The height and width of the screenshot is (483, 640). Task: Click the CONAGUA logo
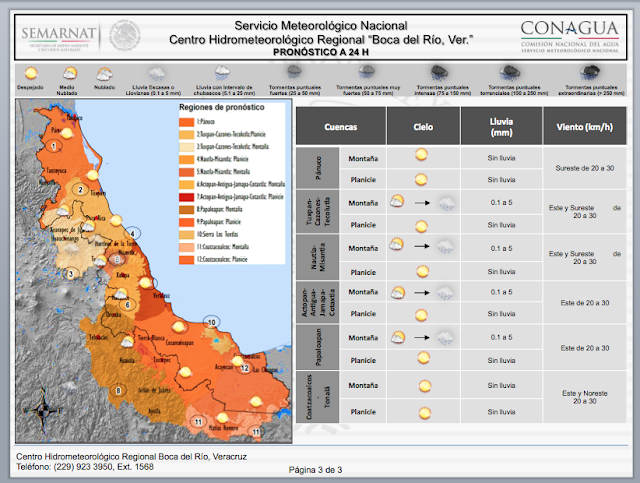tap(570, 36)
